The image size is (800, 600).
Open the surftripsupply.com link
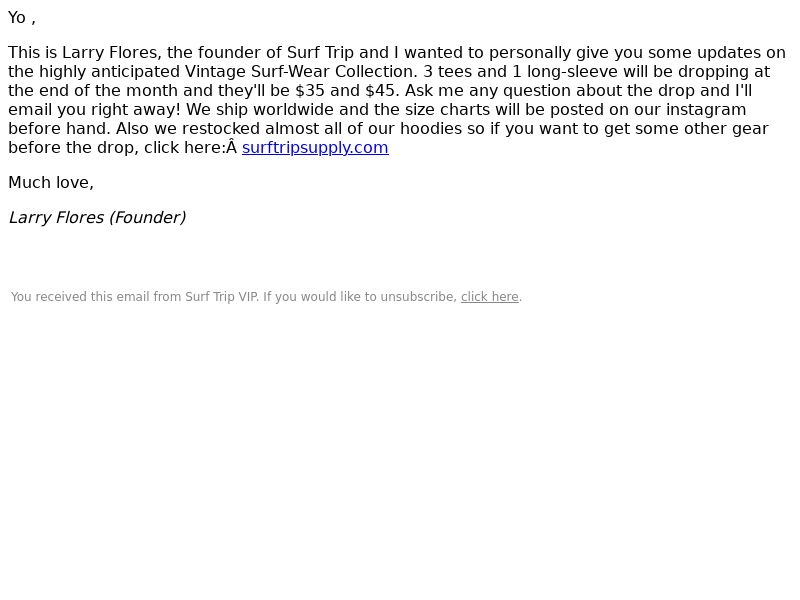[x=315, y=147]
